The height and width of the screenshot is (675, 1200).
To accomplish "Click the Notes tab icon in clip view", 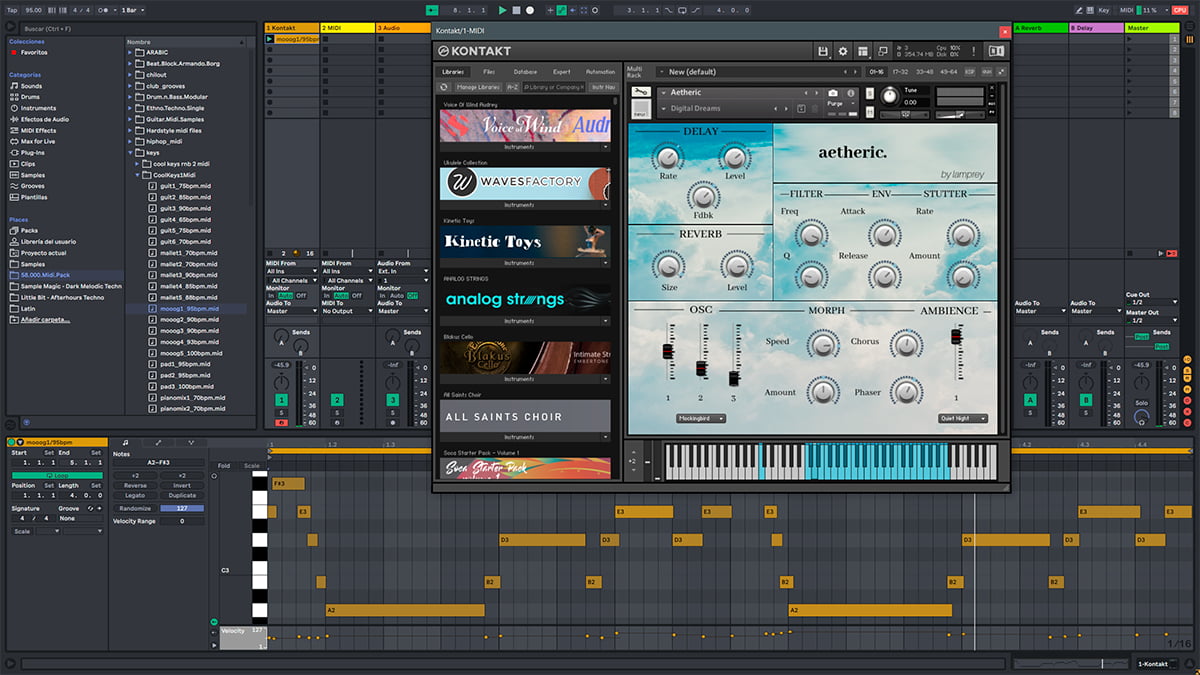I will pyautogui.click(x=125, y=442).
